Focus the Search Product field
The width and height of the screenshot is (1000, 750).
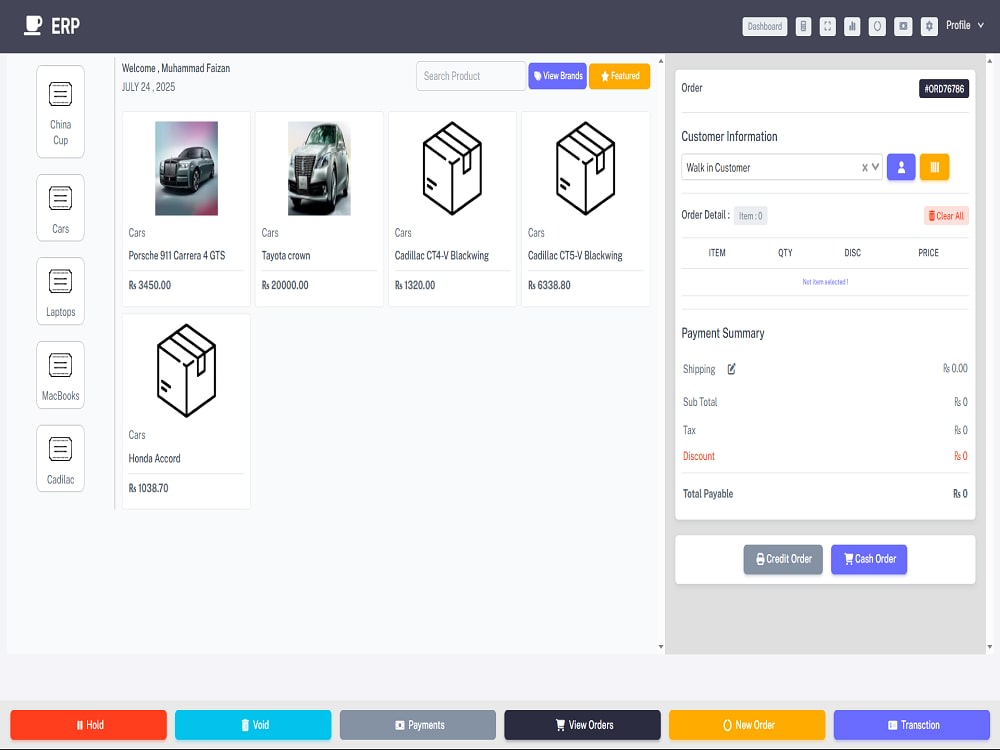[471, 76]
